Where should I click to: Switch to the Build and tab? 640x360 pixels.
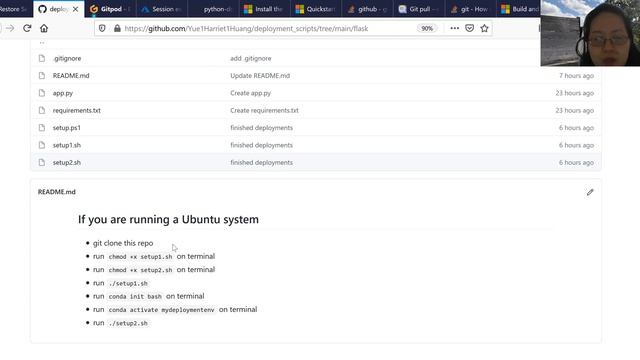(x=519, y=9)
